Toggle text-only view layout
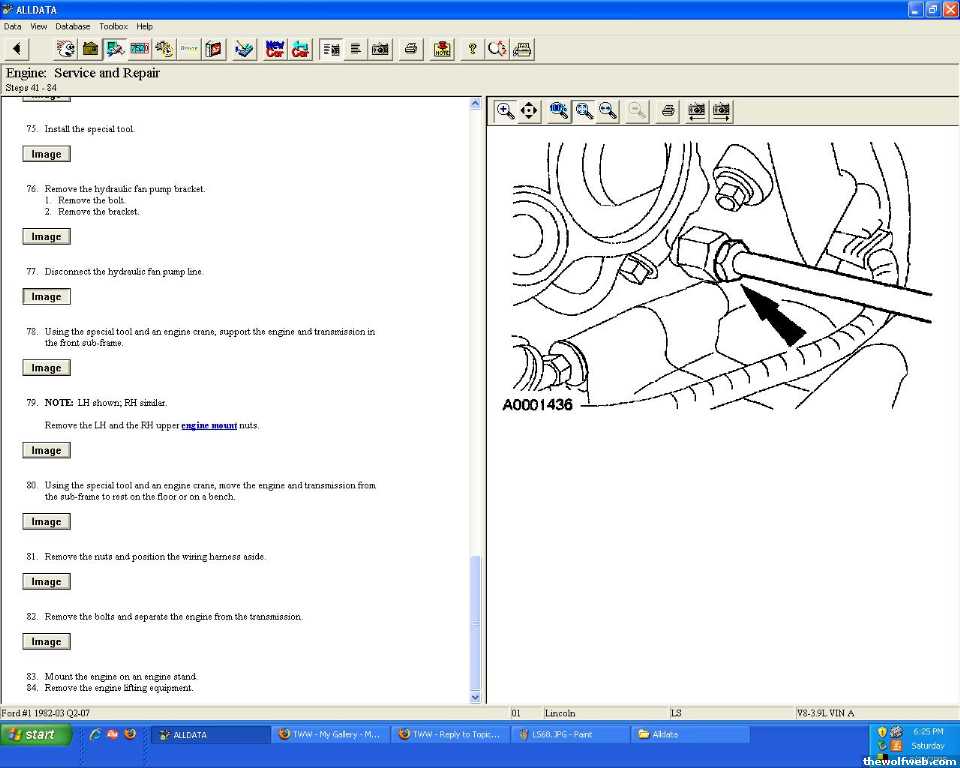960x768 pixels. coord(355,49)
